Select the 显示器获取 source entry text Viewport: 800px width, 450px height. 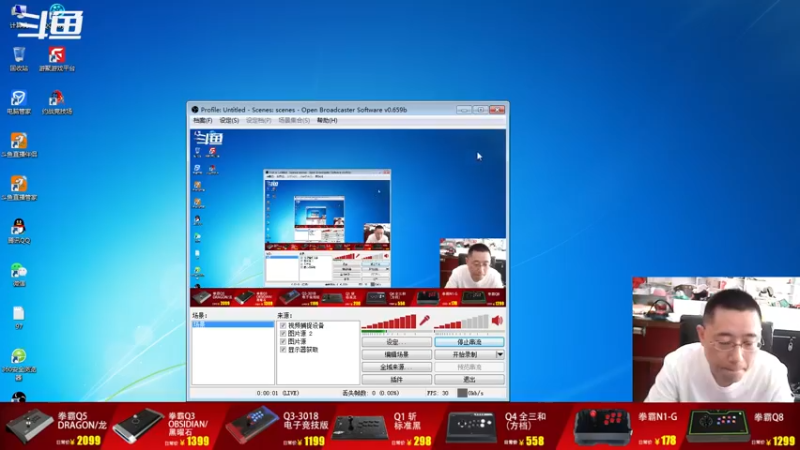(x=303, y=350)
